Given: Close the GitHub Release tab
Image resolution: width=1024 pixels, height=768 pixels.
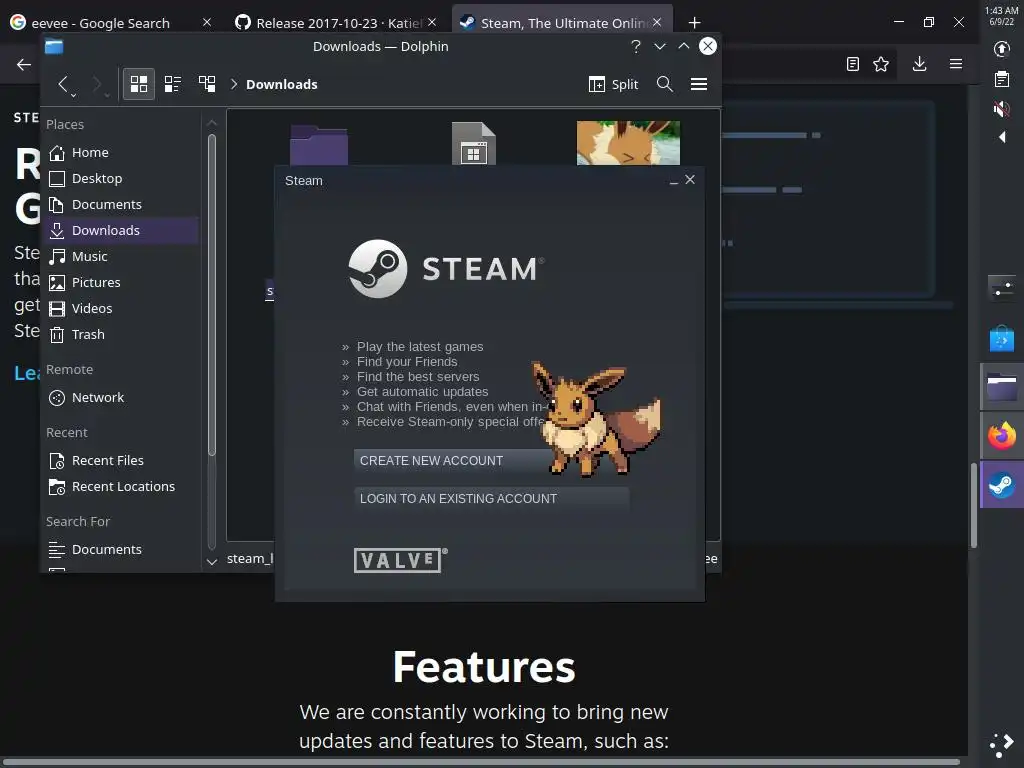Looking at the screenshot, I should click(x=432, y=22).
